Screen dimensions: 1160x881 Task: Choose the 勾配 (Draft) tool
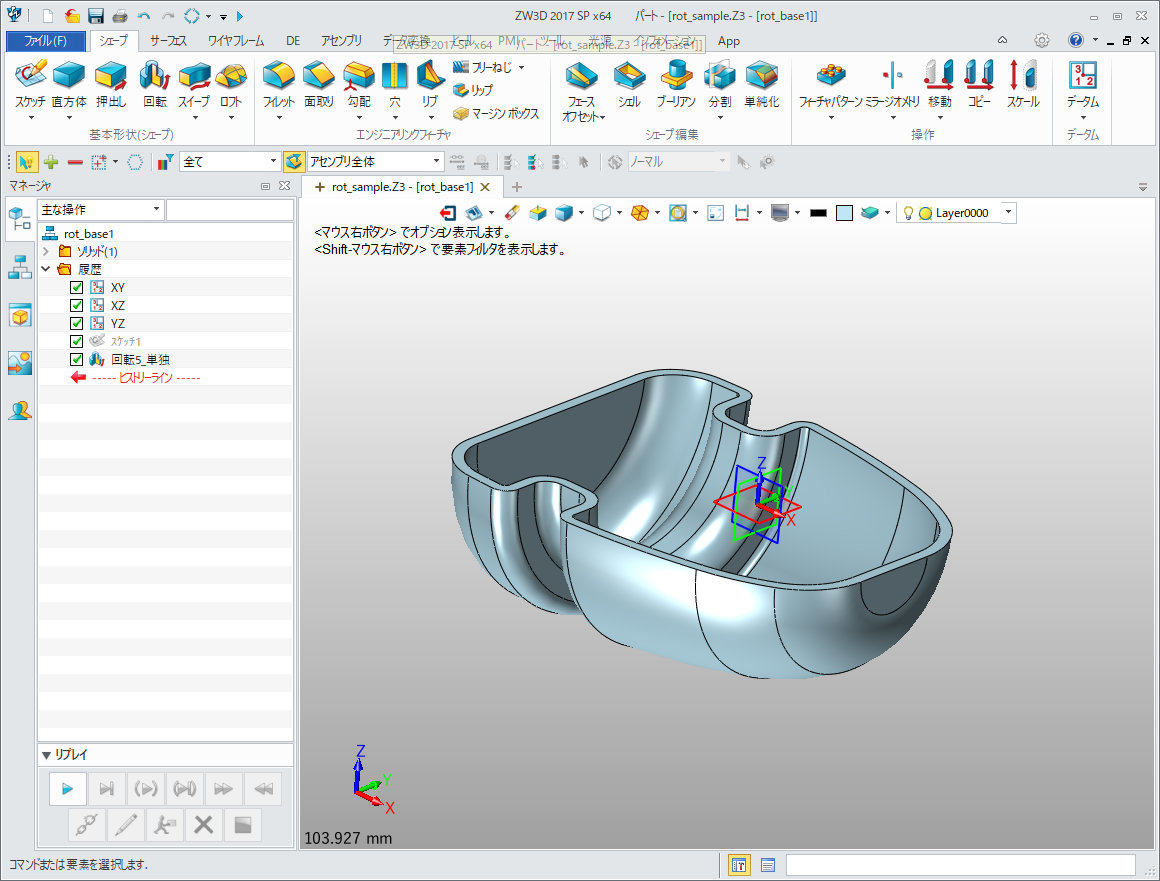coord(359,84)
